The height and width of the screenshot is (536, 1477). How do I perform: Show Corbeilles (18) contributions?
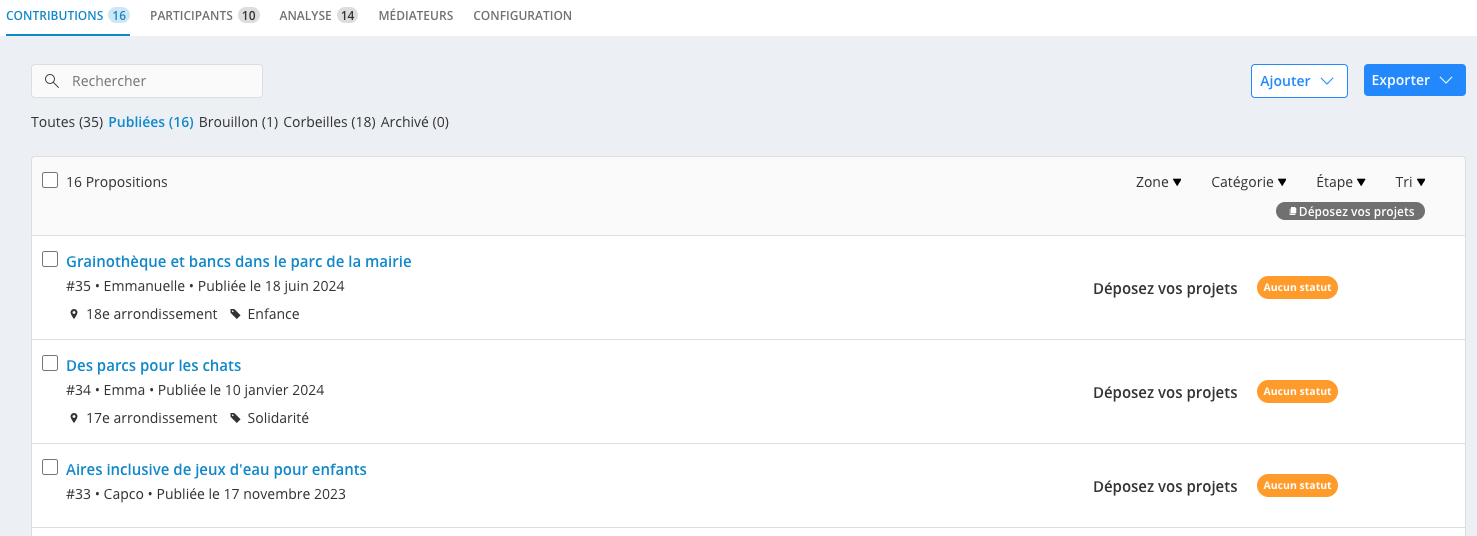(x=329, y=122)
